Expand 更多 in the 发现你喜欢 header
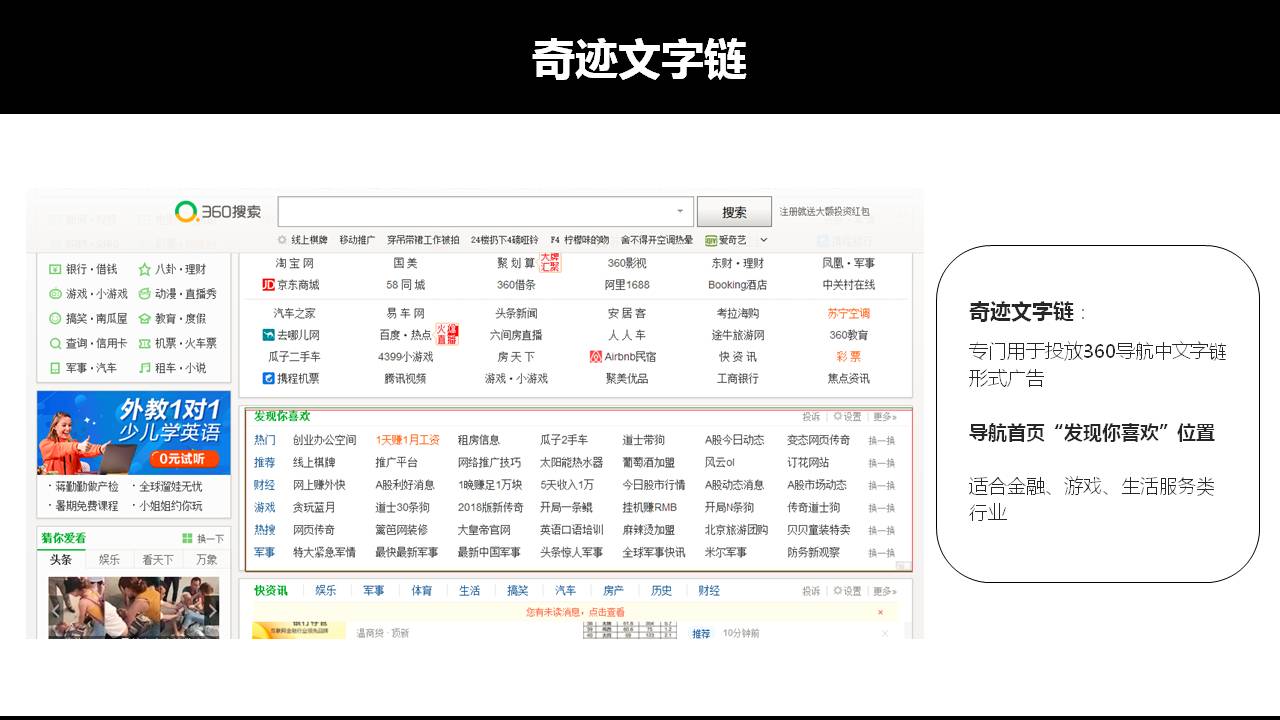The width and height of the screenshot is (1280, 720). [884, 417]
